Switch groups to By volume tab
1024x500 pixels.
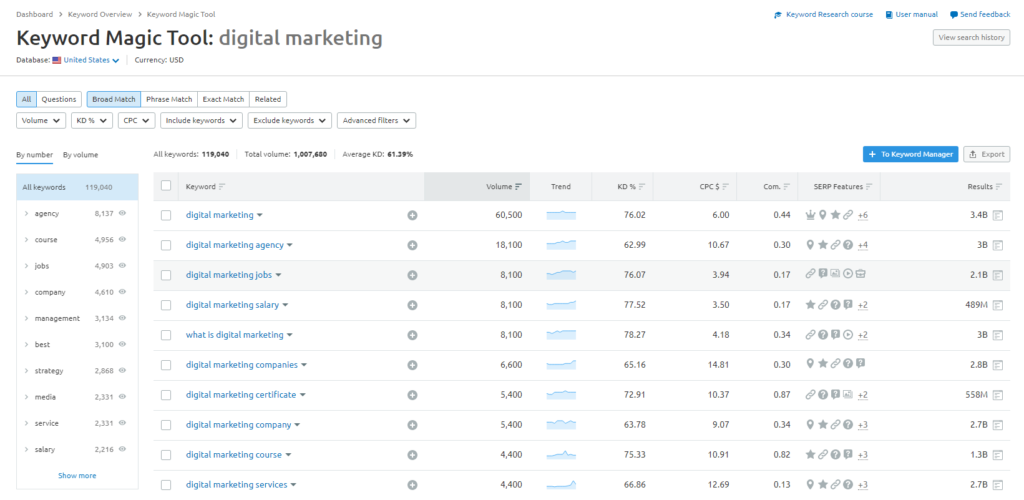click(80, 155)
